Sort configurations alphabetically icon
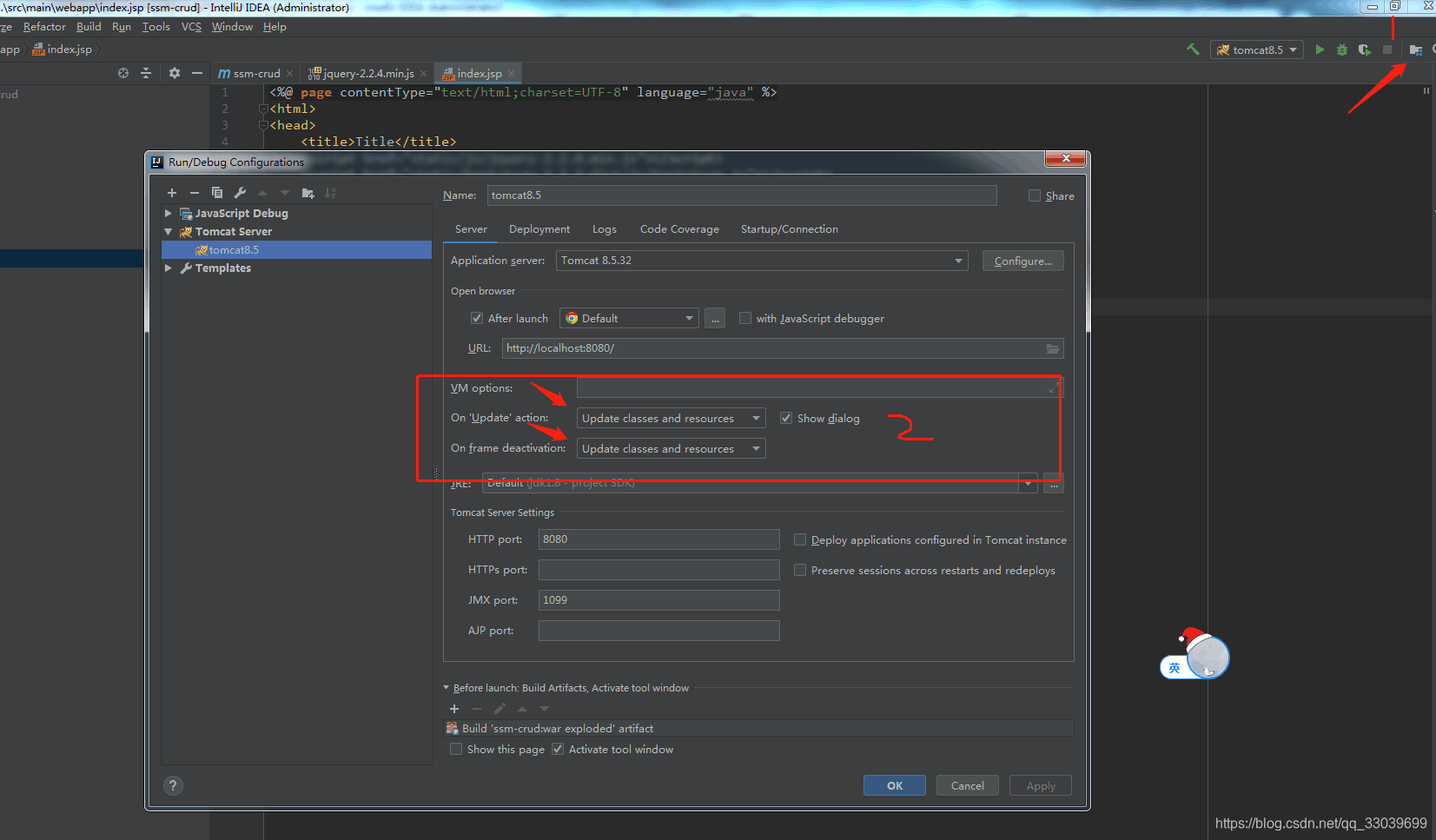 (330, 193)
